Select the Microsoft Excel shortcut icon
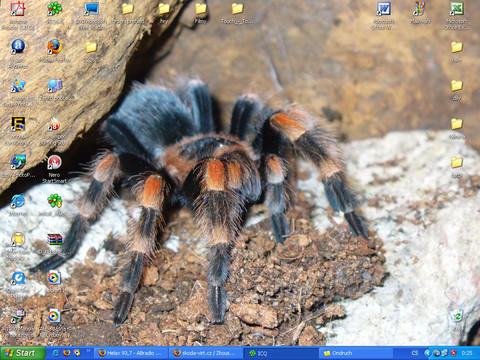This screenshot has height=360, width=480. pyautogui.click(x=457, y=15)
